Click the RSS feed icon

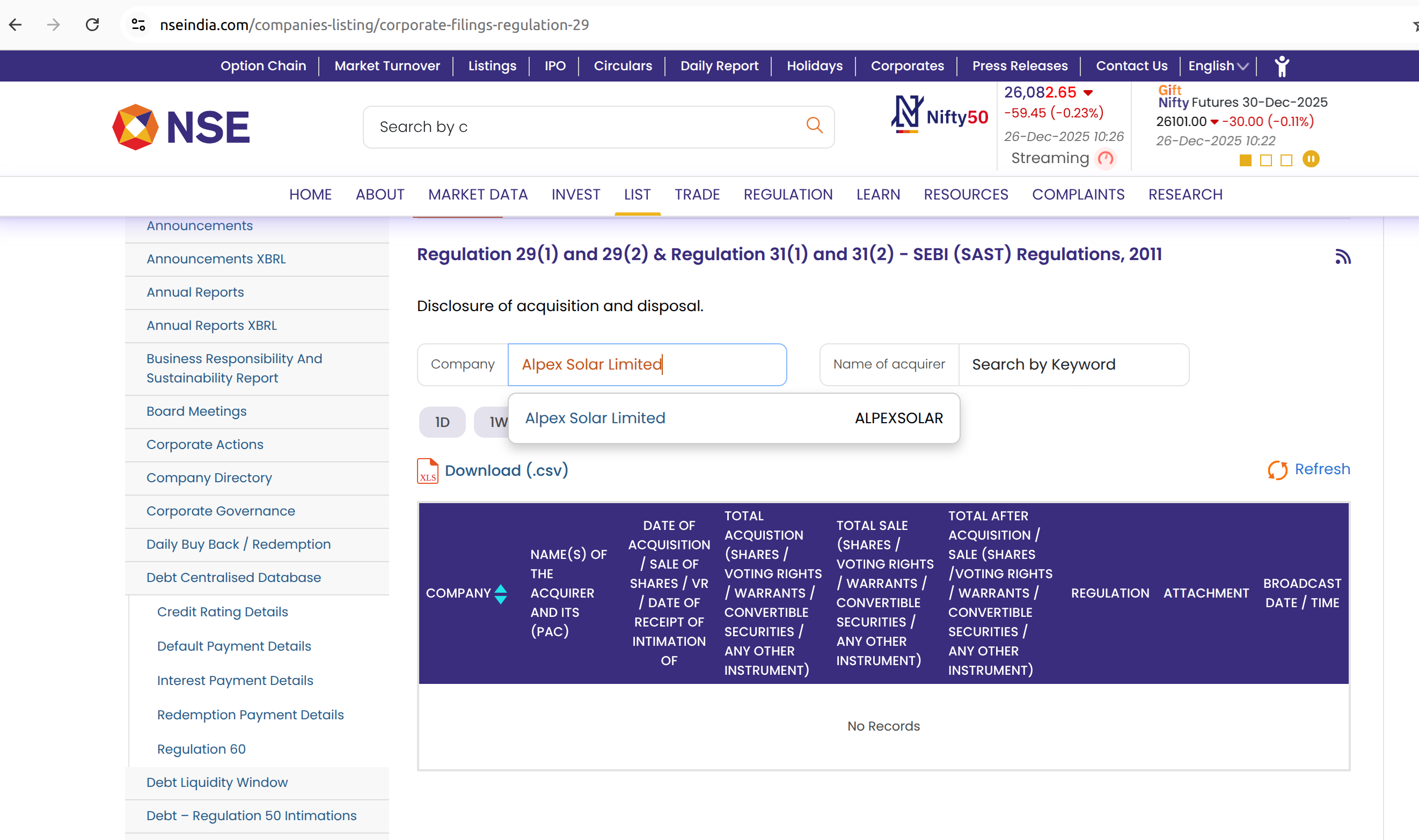(x=1343, y=256)
